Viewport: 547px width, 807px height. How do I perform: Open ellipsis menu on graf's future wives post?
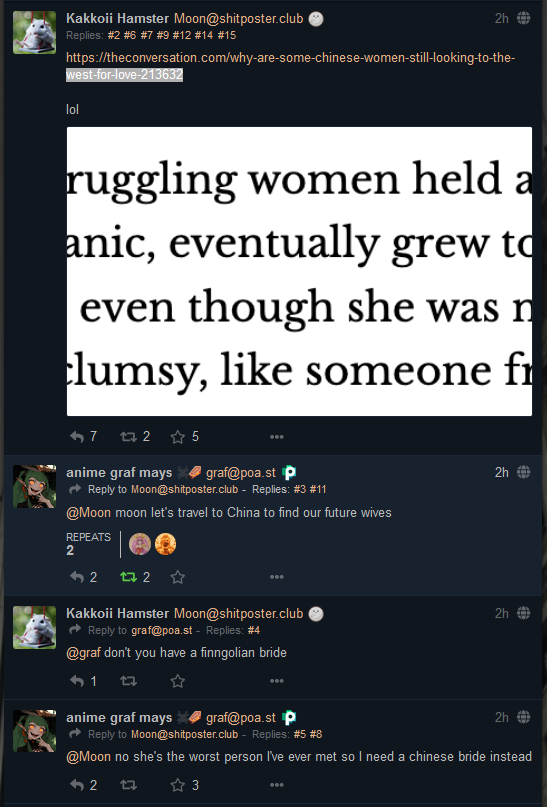pyautogui.click(x=277, y=577)
